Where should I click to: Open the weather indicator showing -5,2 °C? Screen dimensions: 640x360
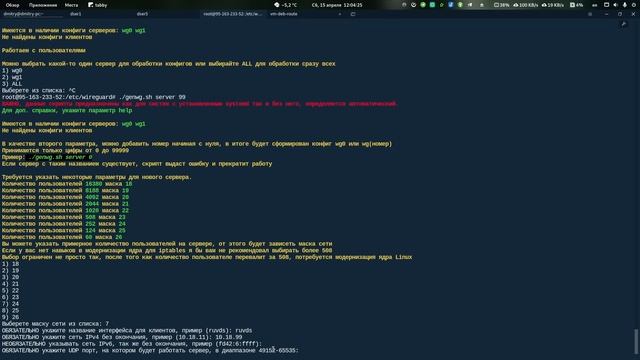(285, 5)
